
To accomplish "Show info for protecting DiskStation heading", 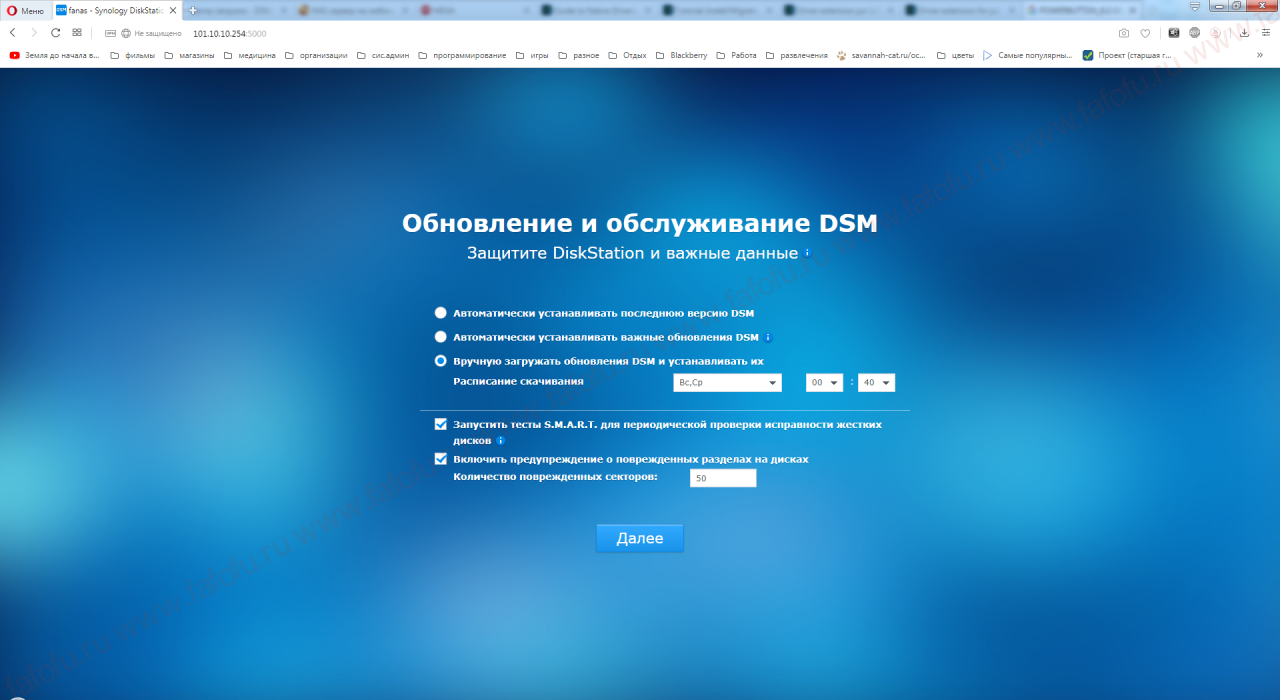I will (x=807, y=253).
